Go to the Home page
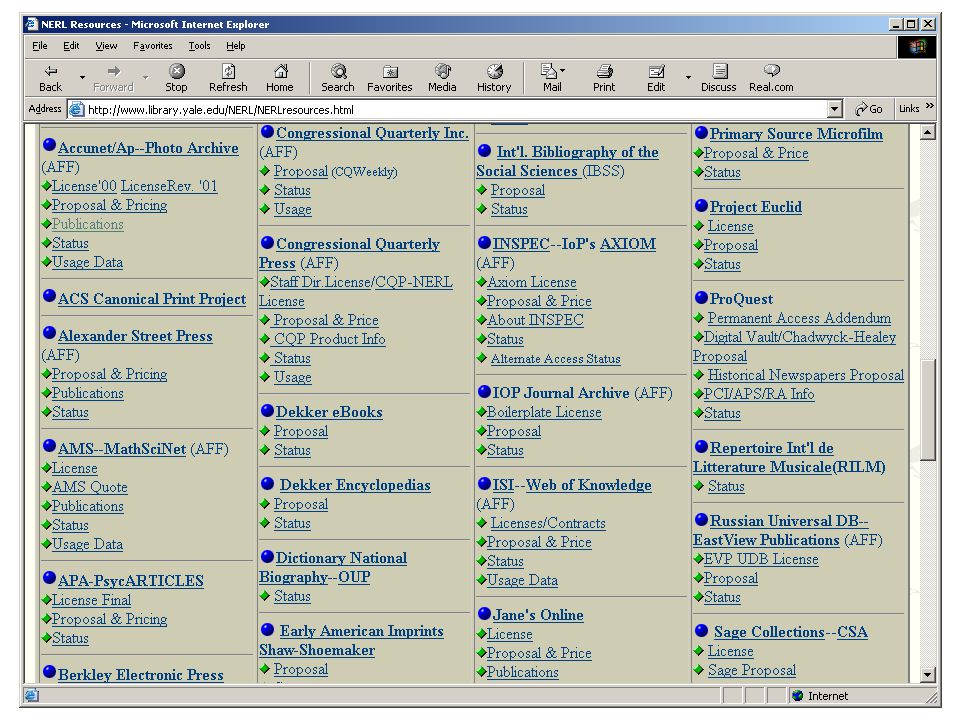Image resolution: width=960 pixels, height=720 pixels. 280,78
